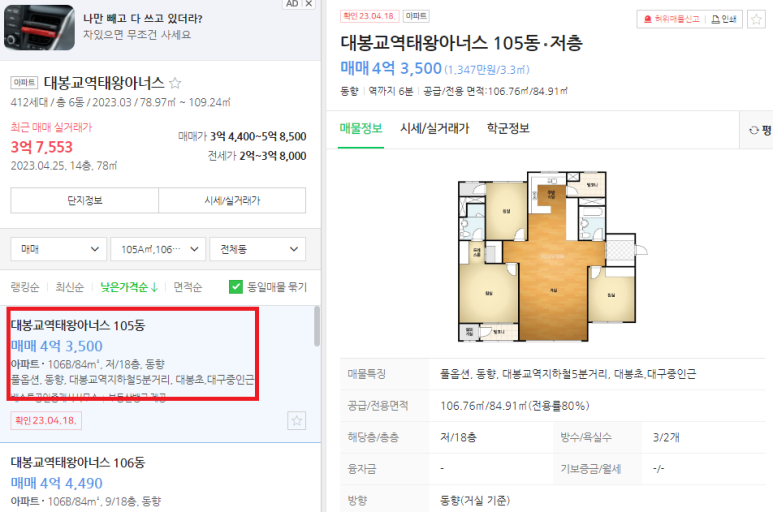Click the 단지정보 button

pos(85,200)
